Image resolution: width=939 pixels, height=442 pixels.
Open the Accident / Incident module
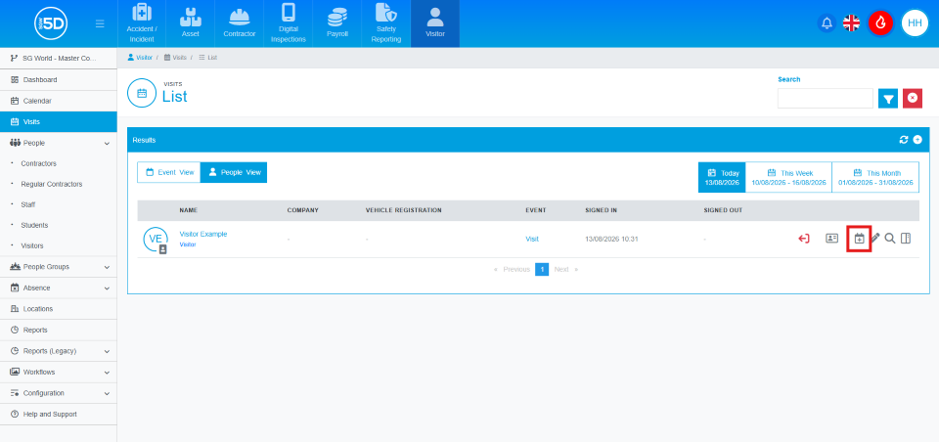point(141,23)
